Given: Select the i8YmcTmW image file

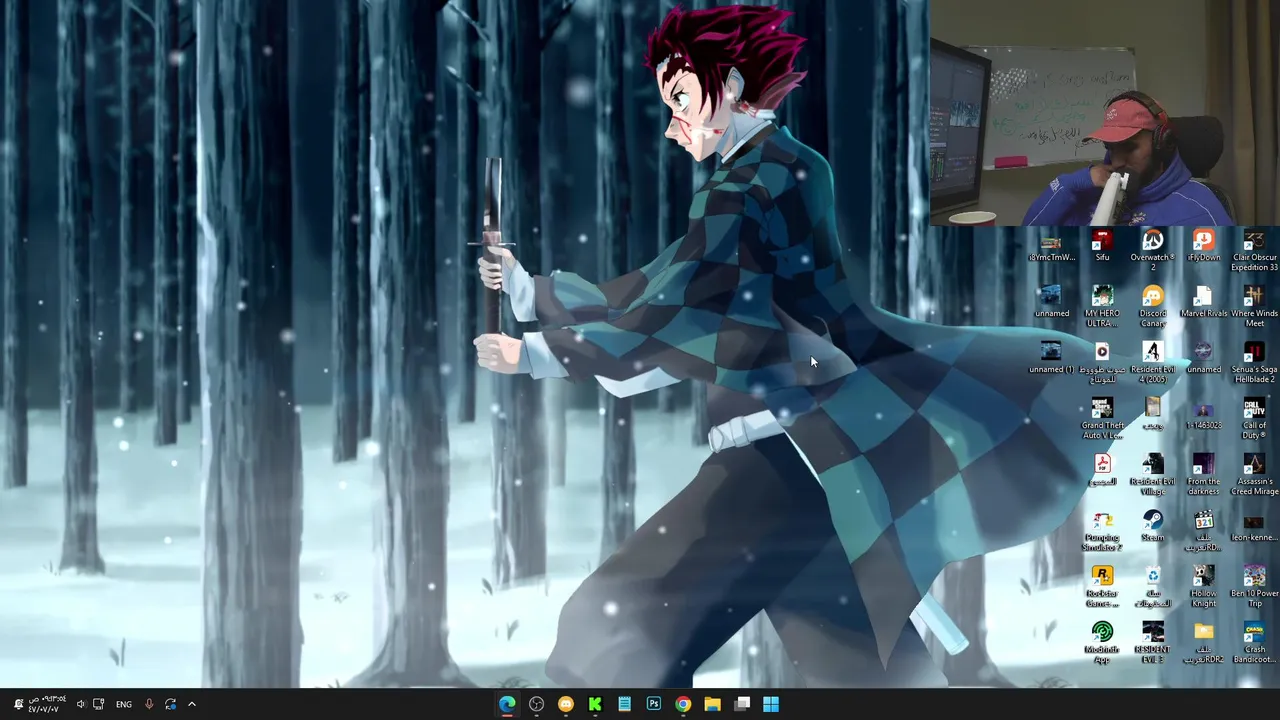Looking at the screenshot, I should tap(1051, 247).
